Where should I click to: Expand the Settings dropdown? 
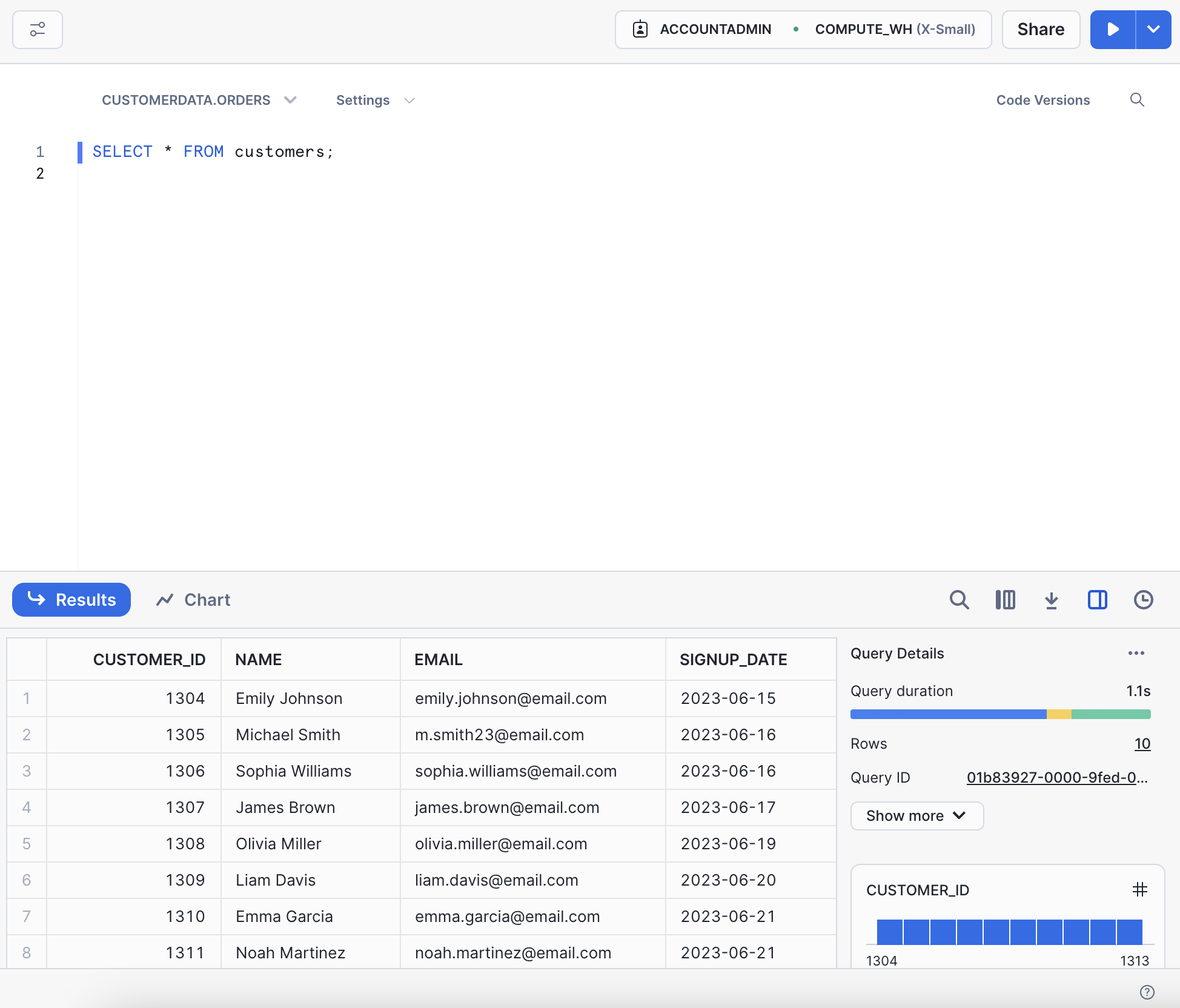[x=375, y=100]
